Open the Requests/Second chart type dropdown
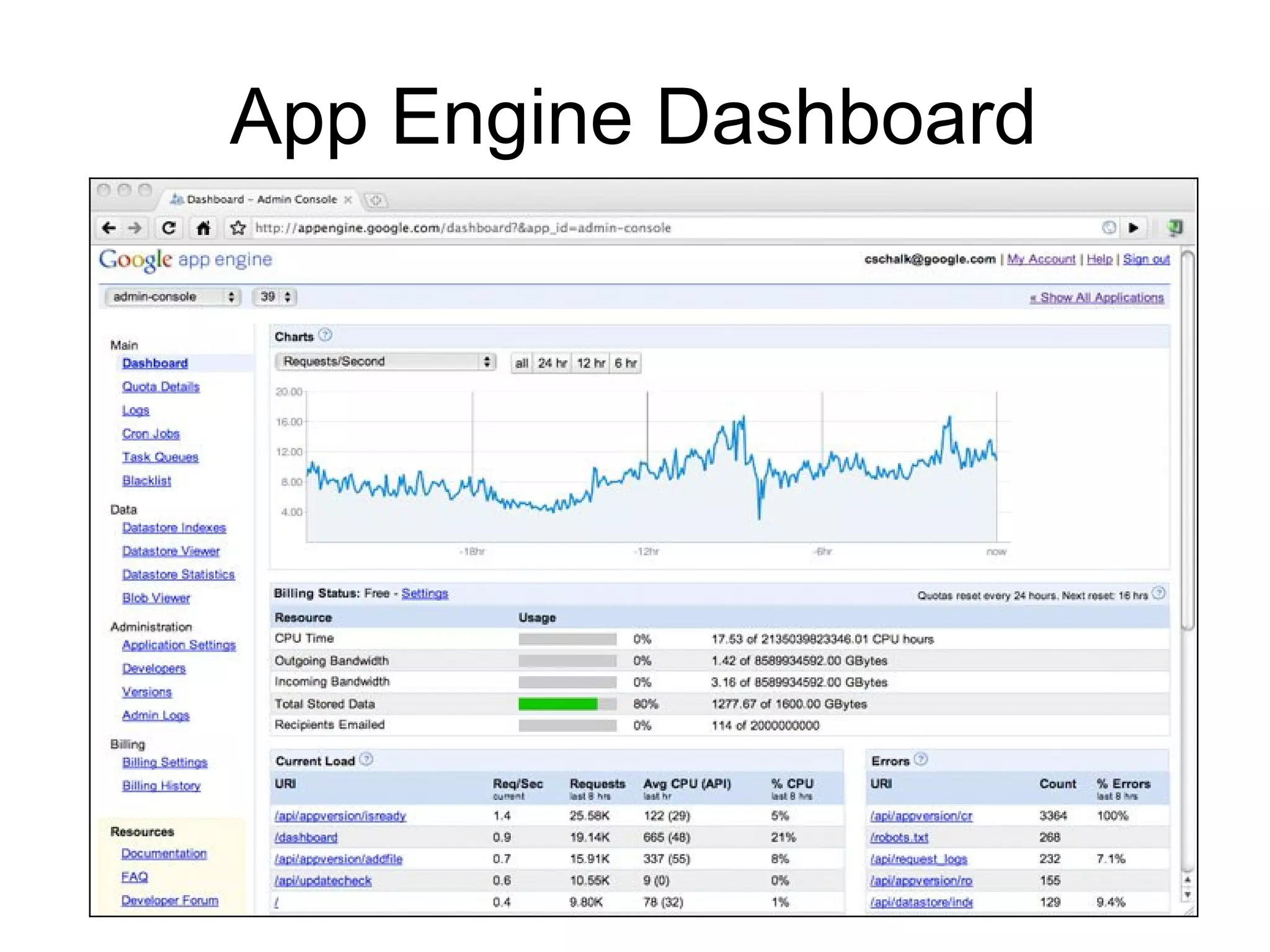Viewport: 1270px width, 952px height. [385, 361]
